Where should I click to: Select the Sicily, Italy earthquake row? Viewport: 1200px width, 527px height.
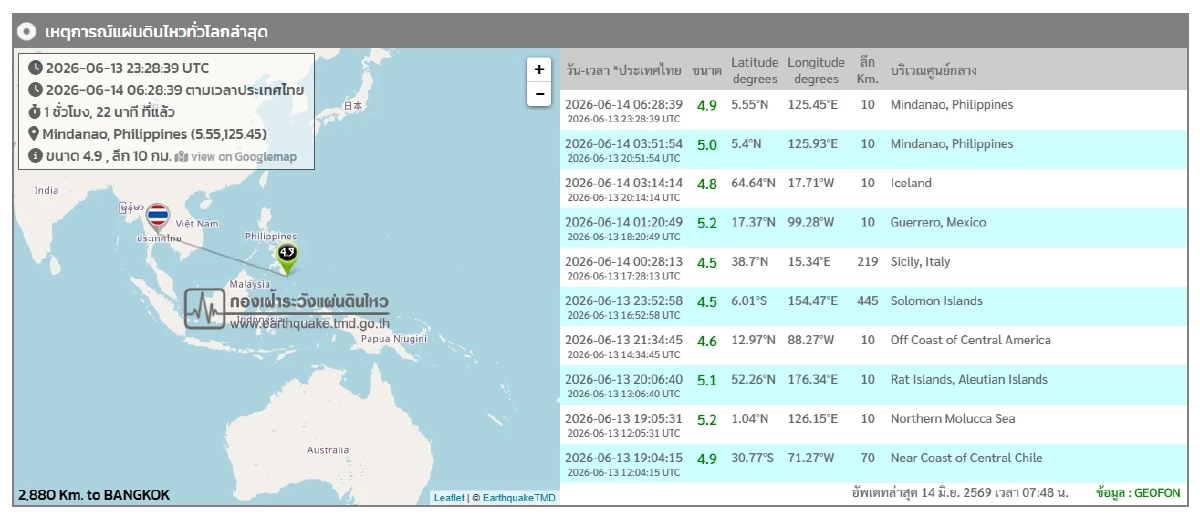click(871, 267)
